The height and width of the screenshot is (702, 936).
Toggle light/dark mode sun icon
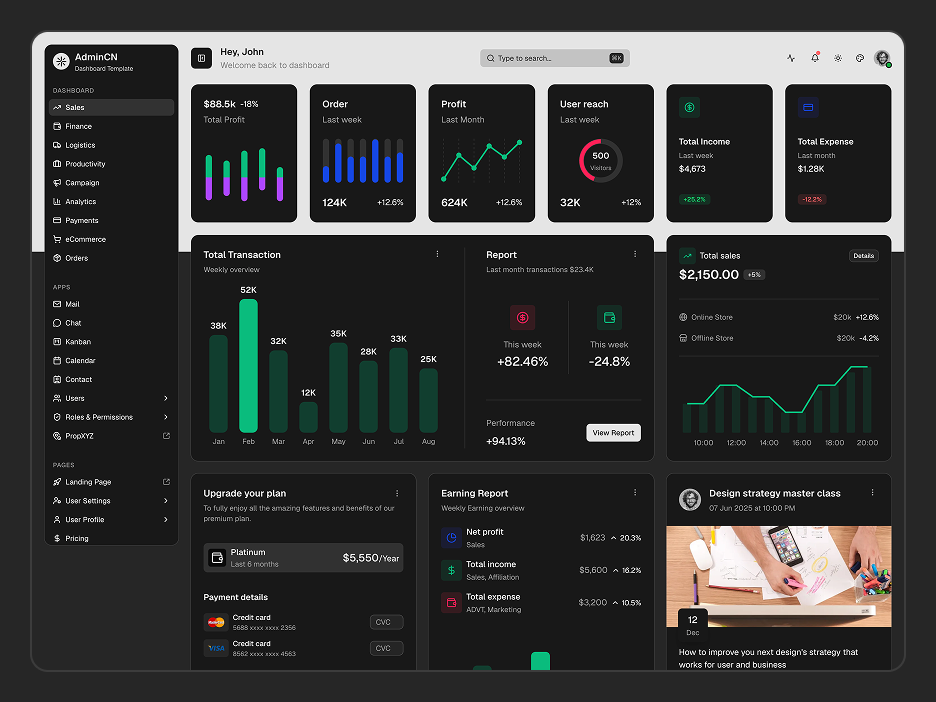(838, 58)
